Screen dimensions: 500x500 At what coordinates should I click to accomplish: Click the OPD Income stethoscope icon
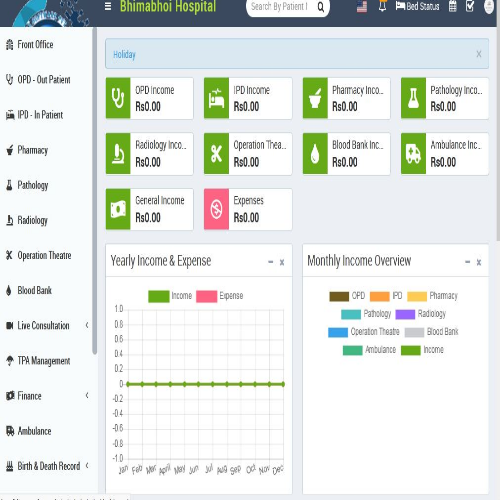coord(118,98)
